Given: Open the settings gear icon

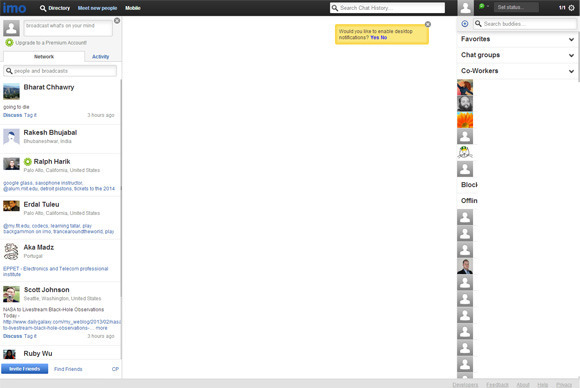Looking at the screenshot, I should 571,7.
